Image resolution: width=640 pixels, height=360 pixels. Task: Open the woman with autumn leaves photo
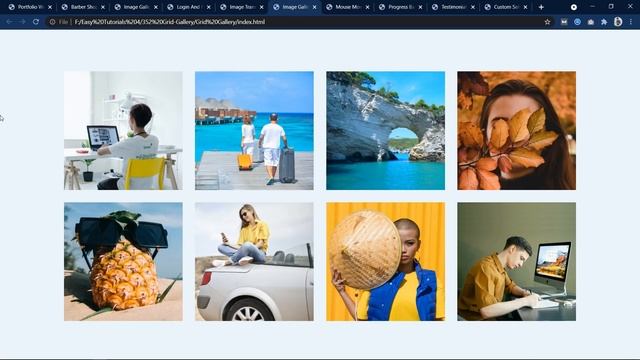pyautogui.click(x=516, y=131)
